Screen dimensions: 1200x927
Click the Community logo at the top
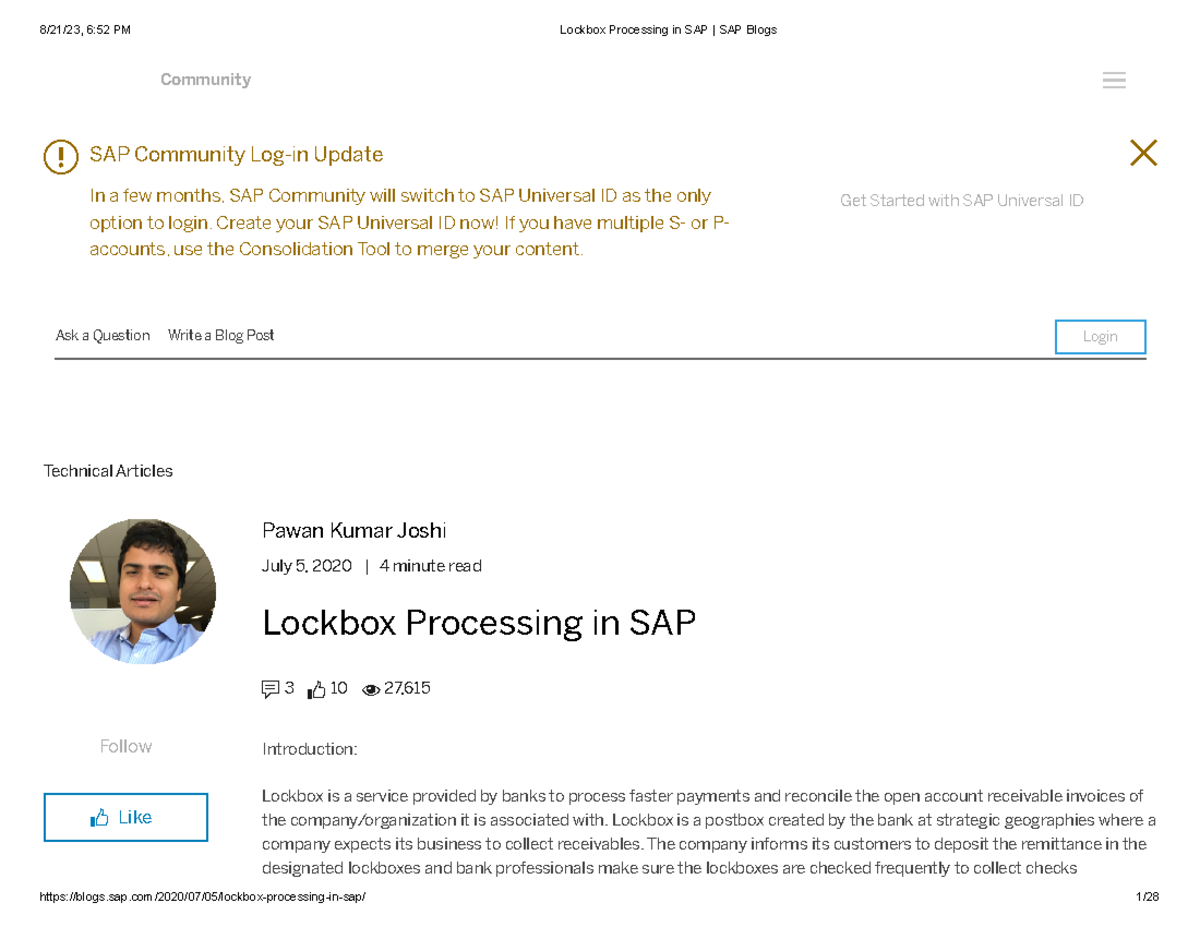205,79
